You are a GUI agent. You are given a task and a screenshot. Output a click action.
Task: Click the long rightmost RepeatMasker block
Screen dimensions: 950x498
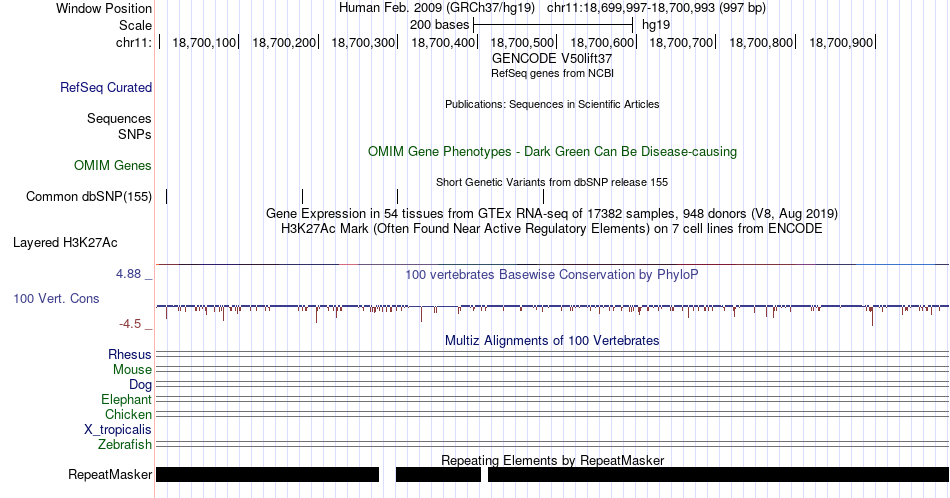click(719, 474)
